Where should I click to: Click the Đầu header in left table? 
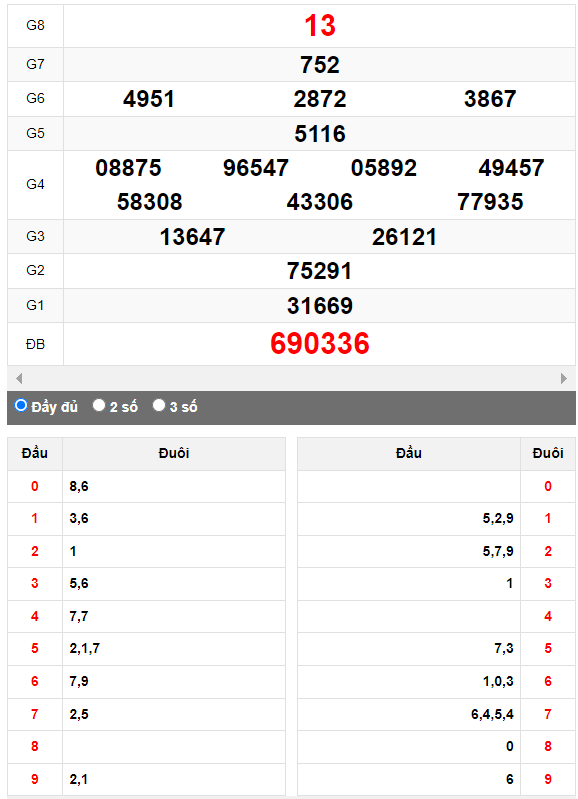pos(35,453)
